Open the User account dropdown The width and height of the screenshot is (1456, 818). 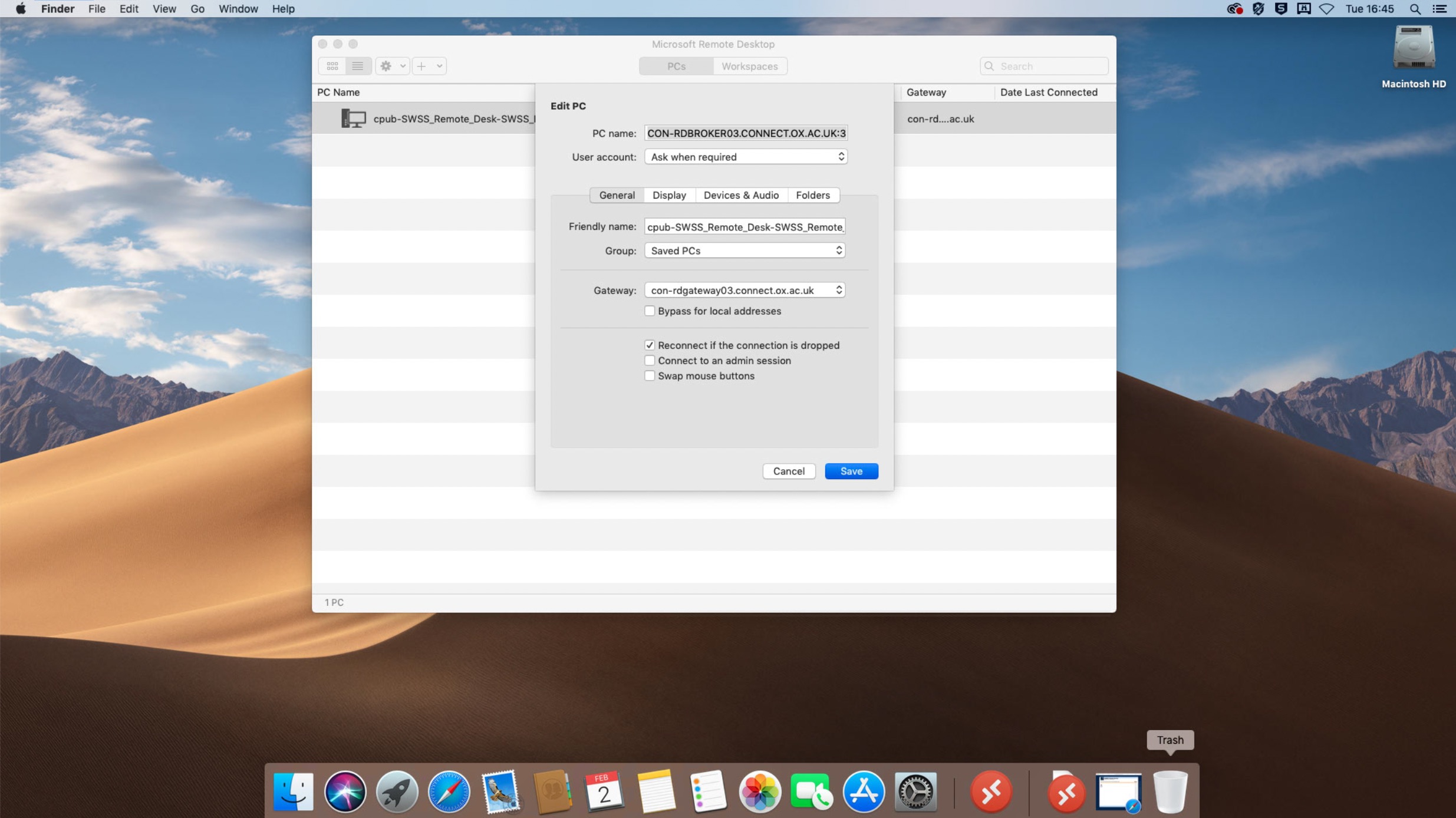tap(746, 157)
